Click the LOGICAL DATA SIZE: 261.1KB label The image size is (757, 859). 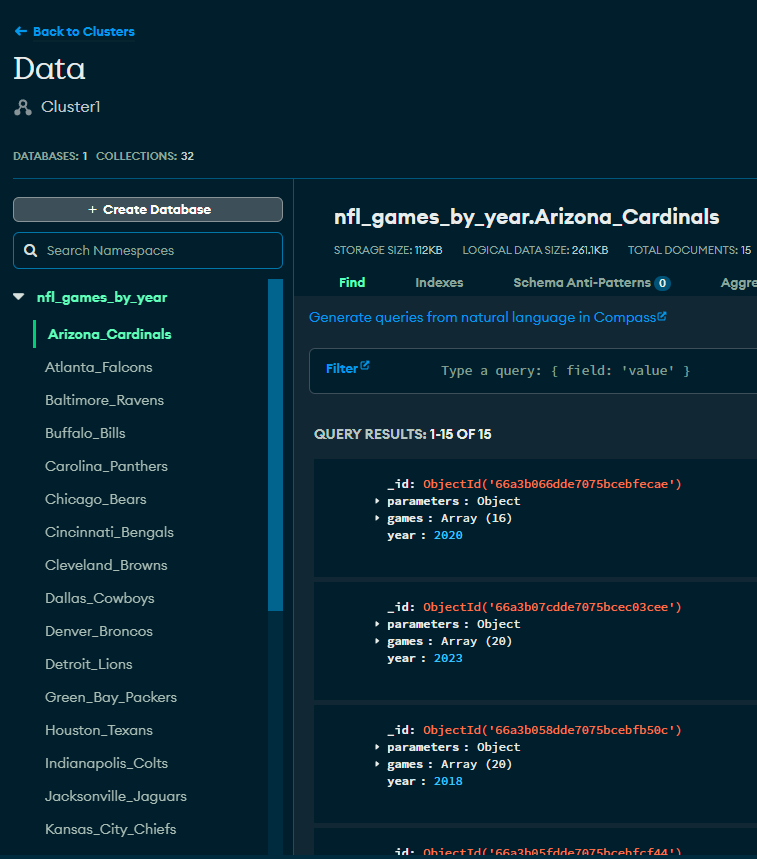[535, 250]
